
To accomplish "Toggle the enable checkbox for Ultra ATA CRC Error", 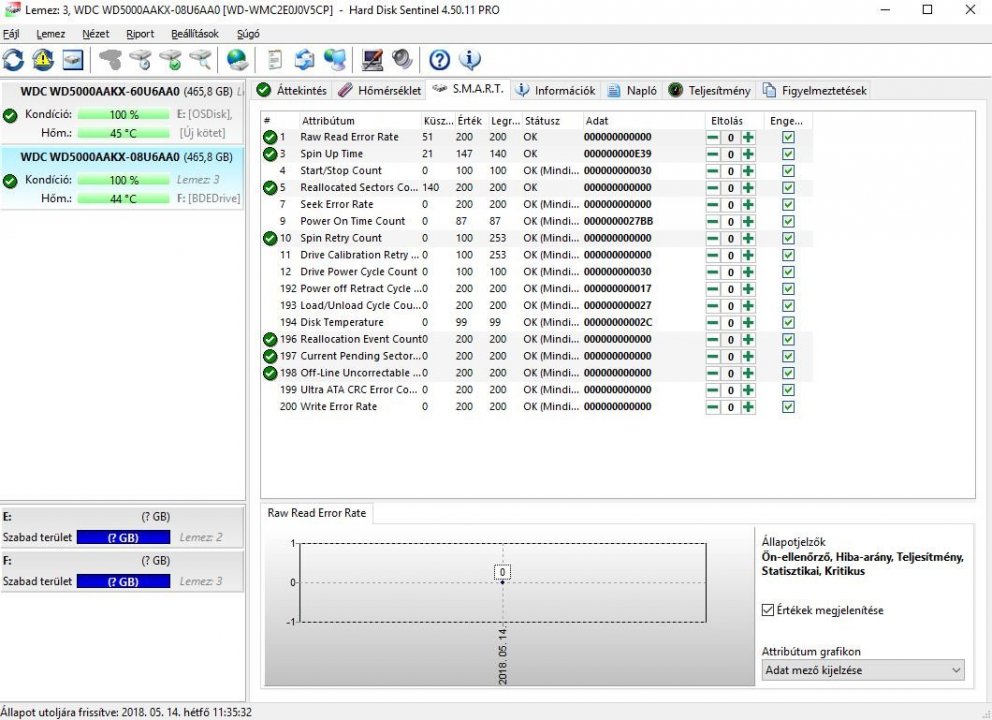I will (x=788, y=390).
